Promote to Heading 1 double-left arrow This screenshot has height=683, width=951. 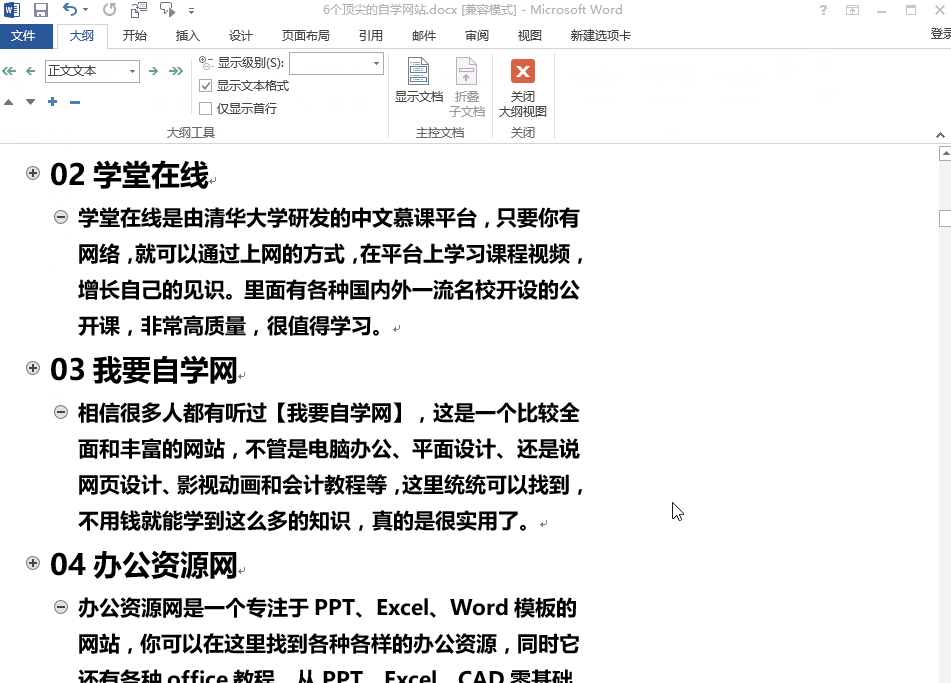pos(9,71)
